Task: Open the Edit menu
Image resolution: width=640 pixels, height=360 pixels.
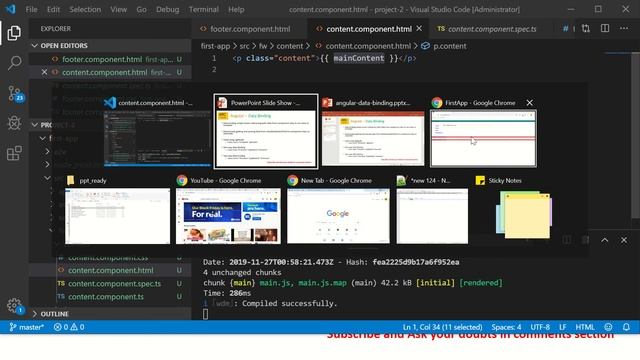Action: point(53,9)
